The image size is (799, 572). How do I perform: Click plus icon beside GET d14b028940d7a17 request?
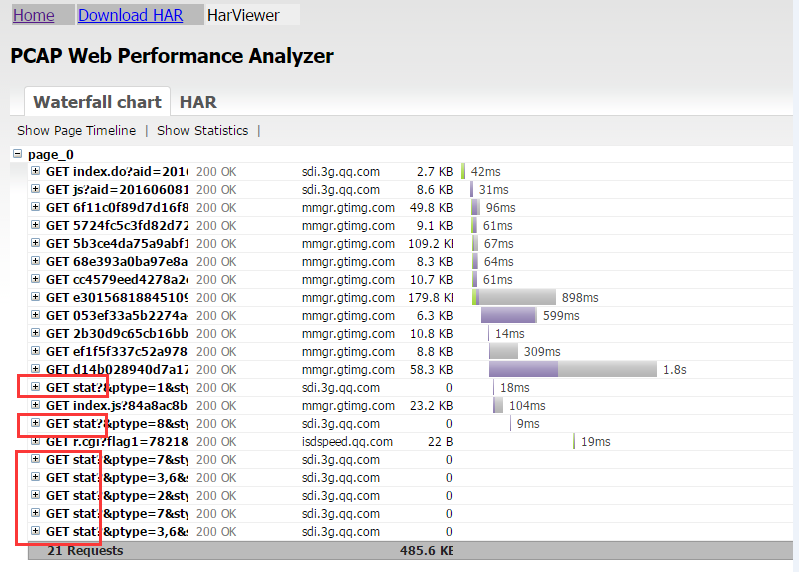(x=36, y=369)
